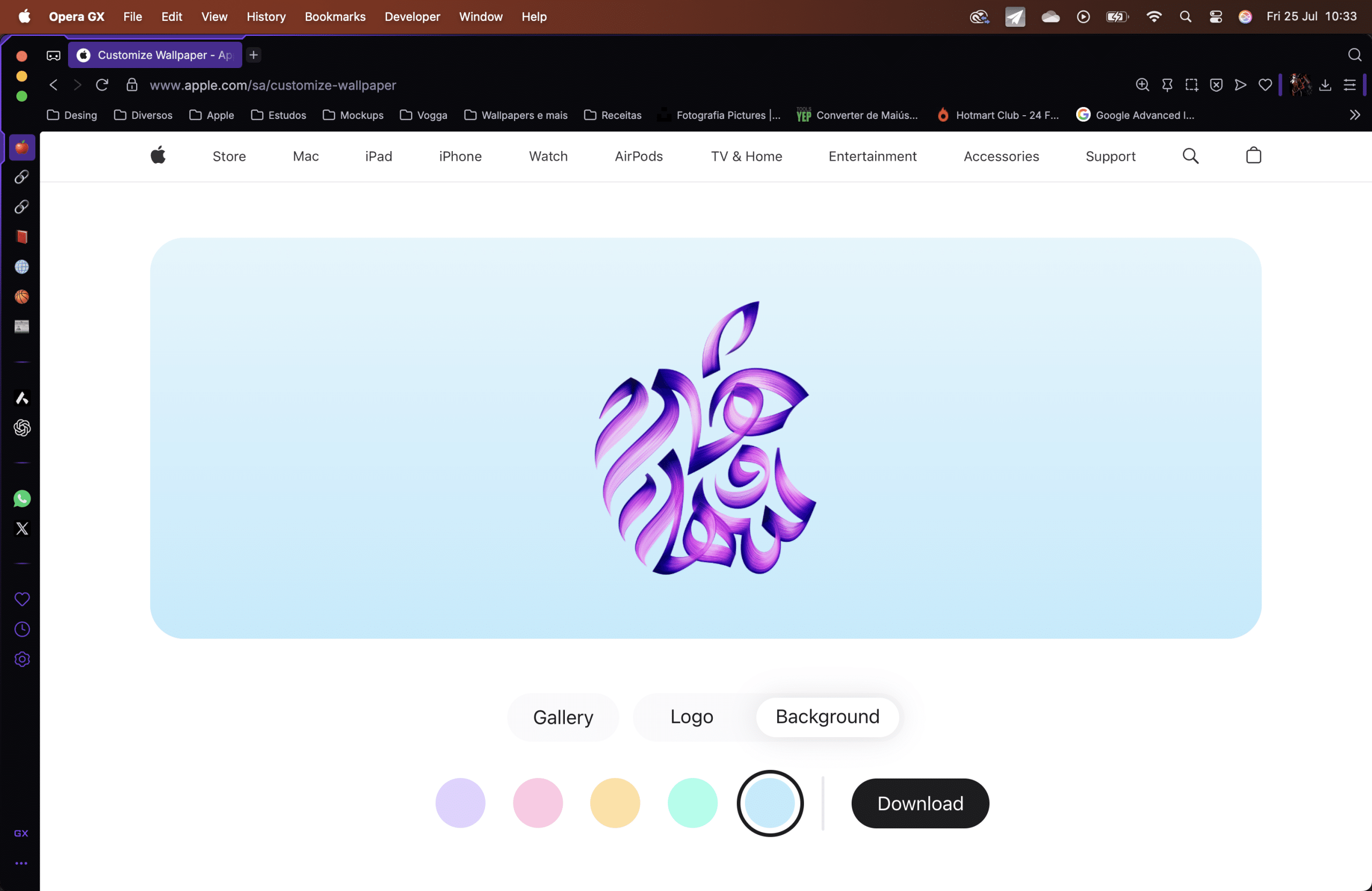Click the player send arrow icon

1241,85
